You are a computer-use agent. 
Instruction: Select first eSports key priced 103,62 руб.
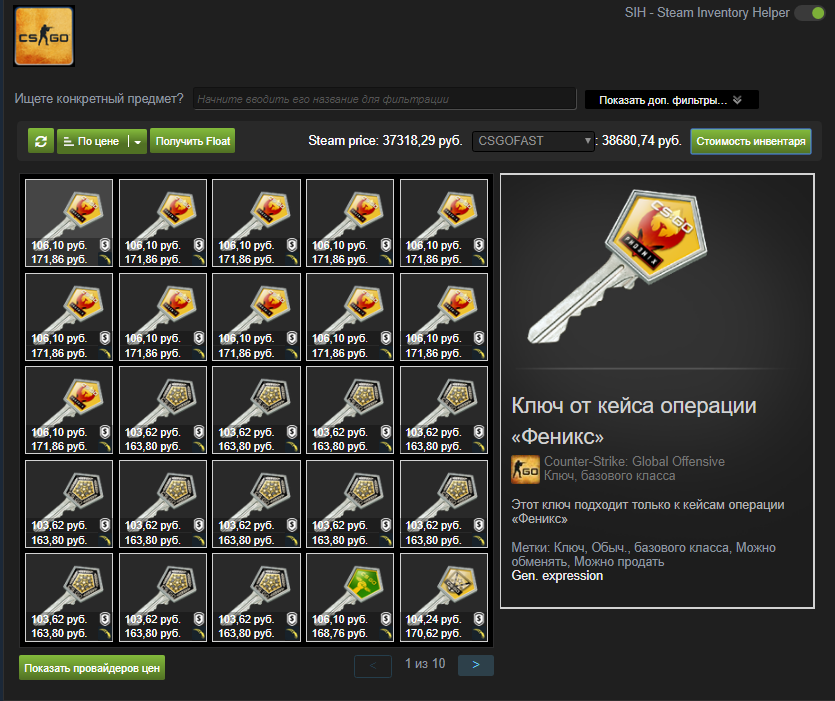[x=163, y=410]
